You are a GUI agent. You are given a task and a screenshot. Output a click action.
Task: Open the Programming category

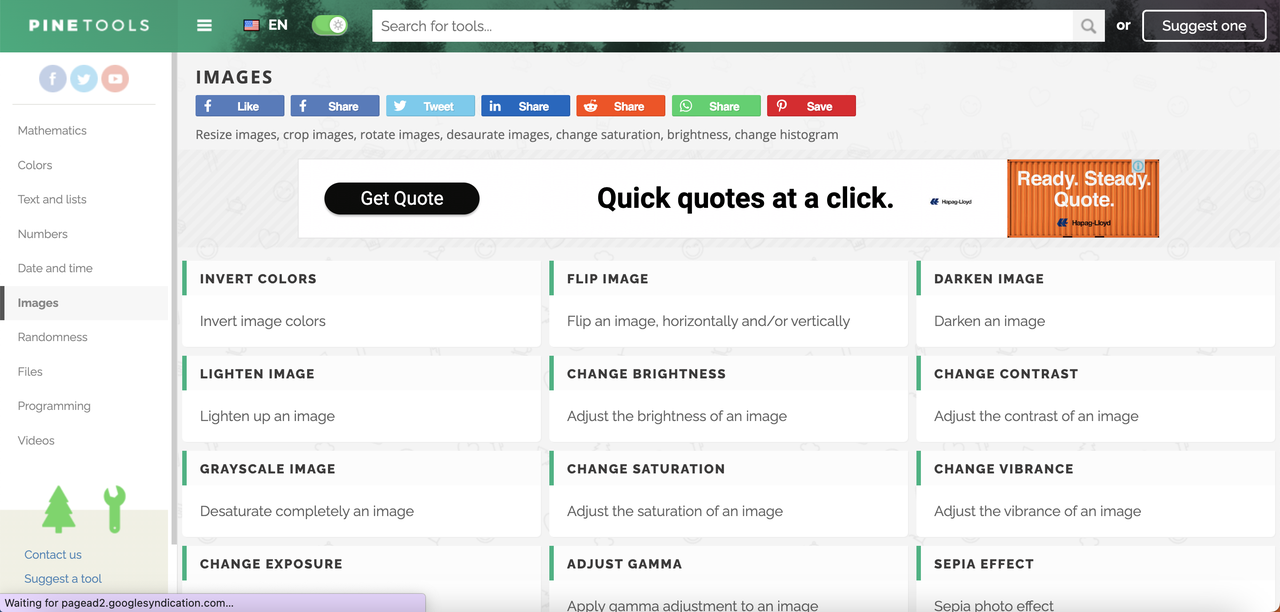coord(54,406)
